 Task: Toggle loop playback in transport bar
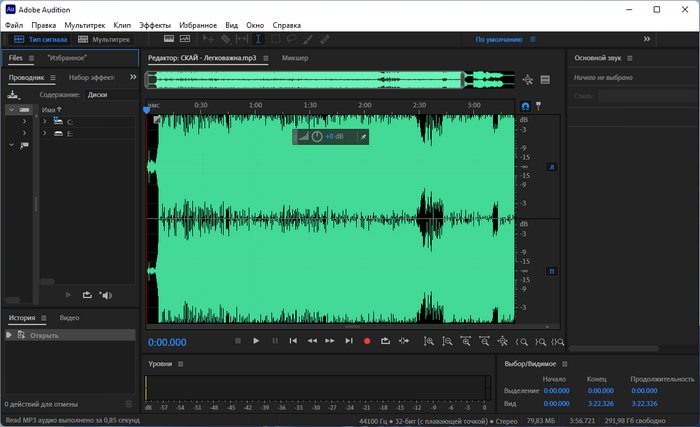coord(385,341)
